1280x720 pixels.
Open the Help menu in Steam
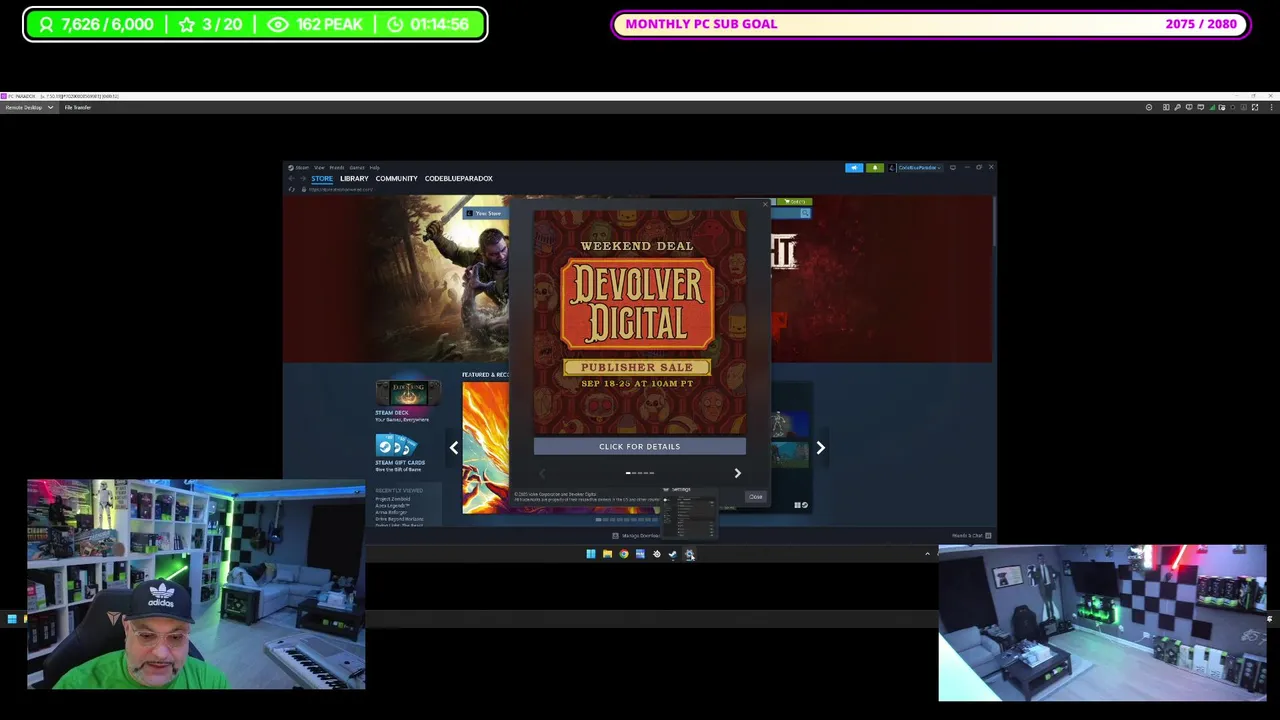(375, 167)
